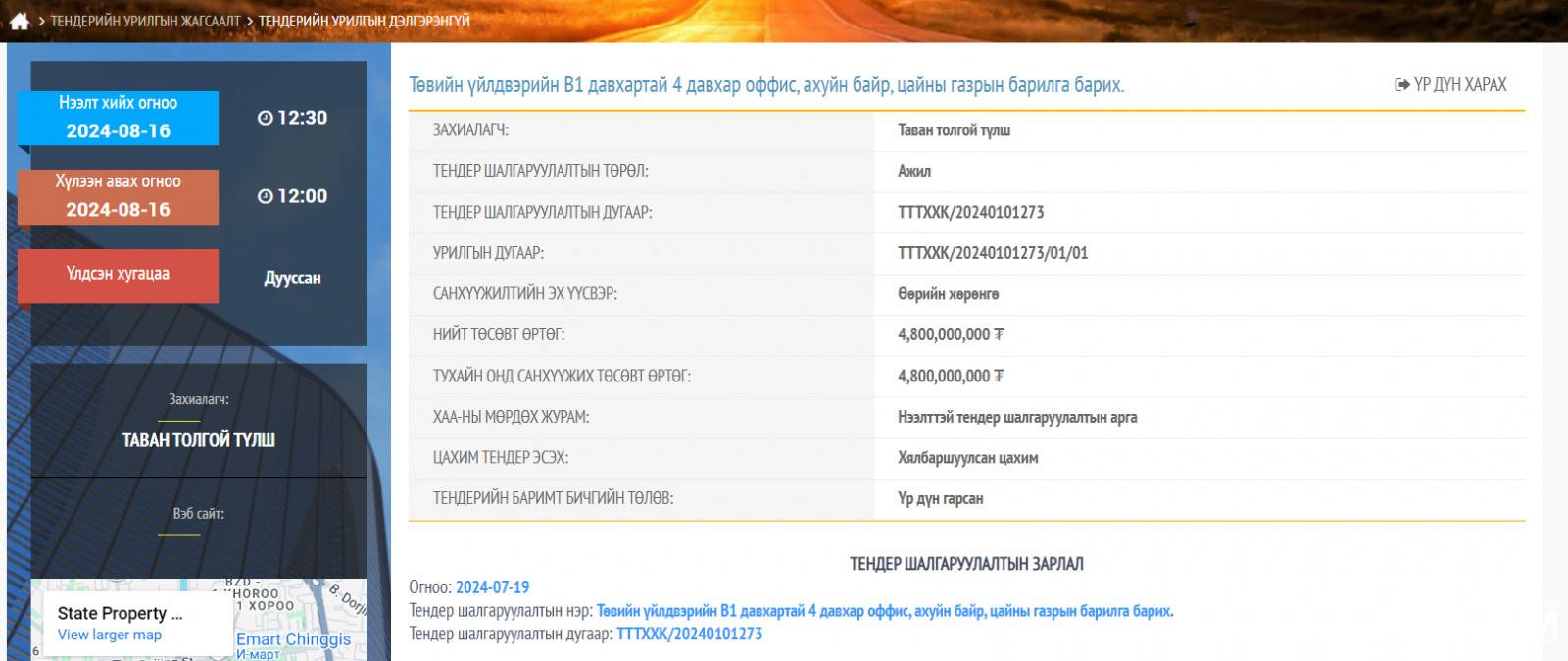Click the Таван толгой түлш value
Screen dimensions: 1568x661
(x=954, y=130)
